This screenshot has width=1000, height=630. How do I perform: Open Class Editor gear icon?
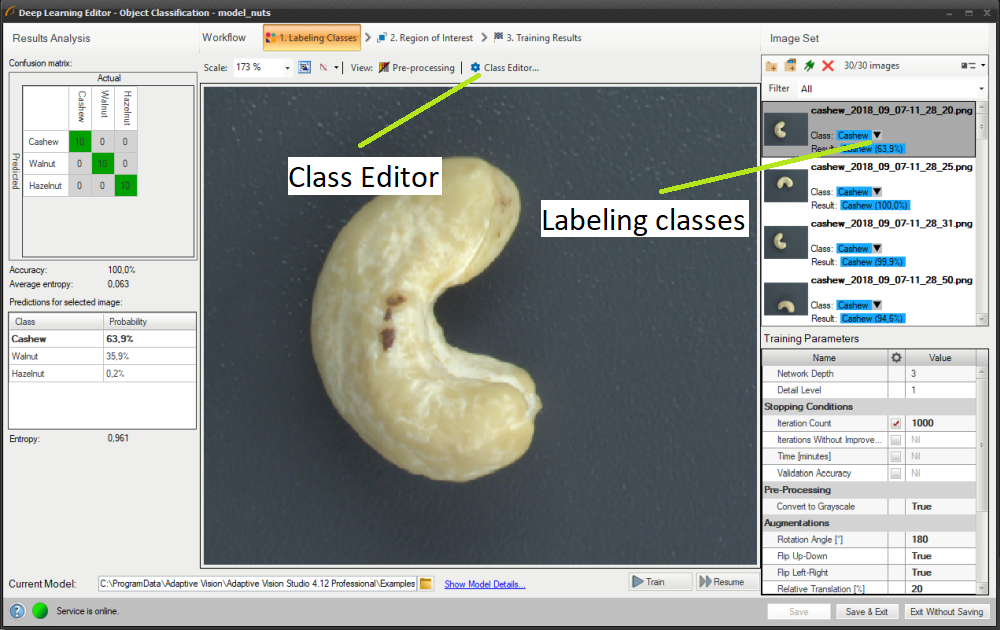[x=475, y=68]
